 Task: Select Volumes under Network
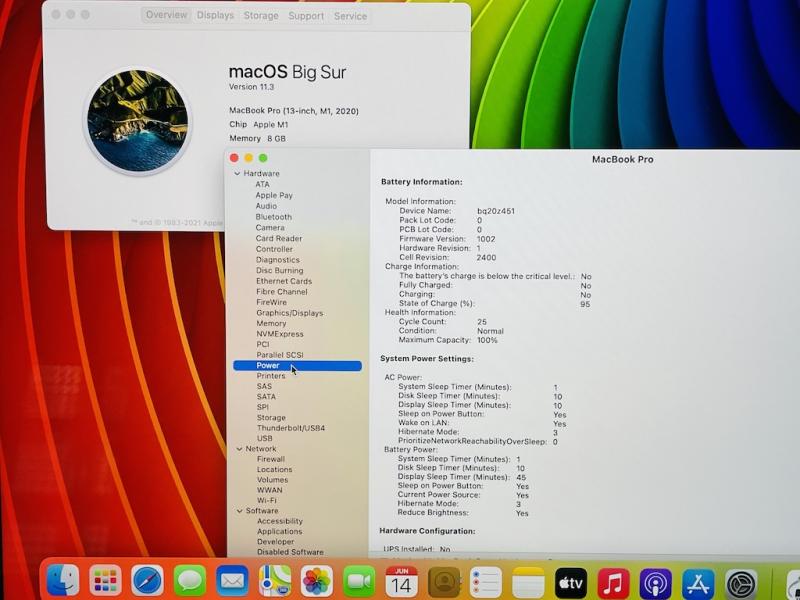click(x=272, y=480)
